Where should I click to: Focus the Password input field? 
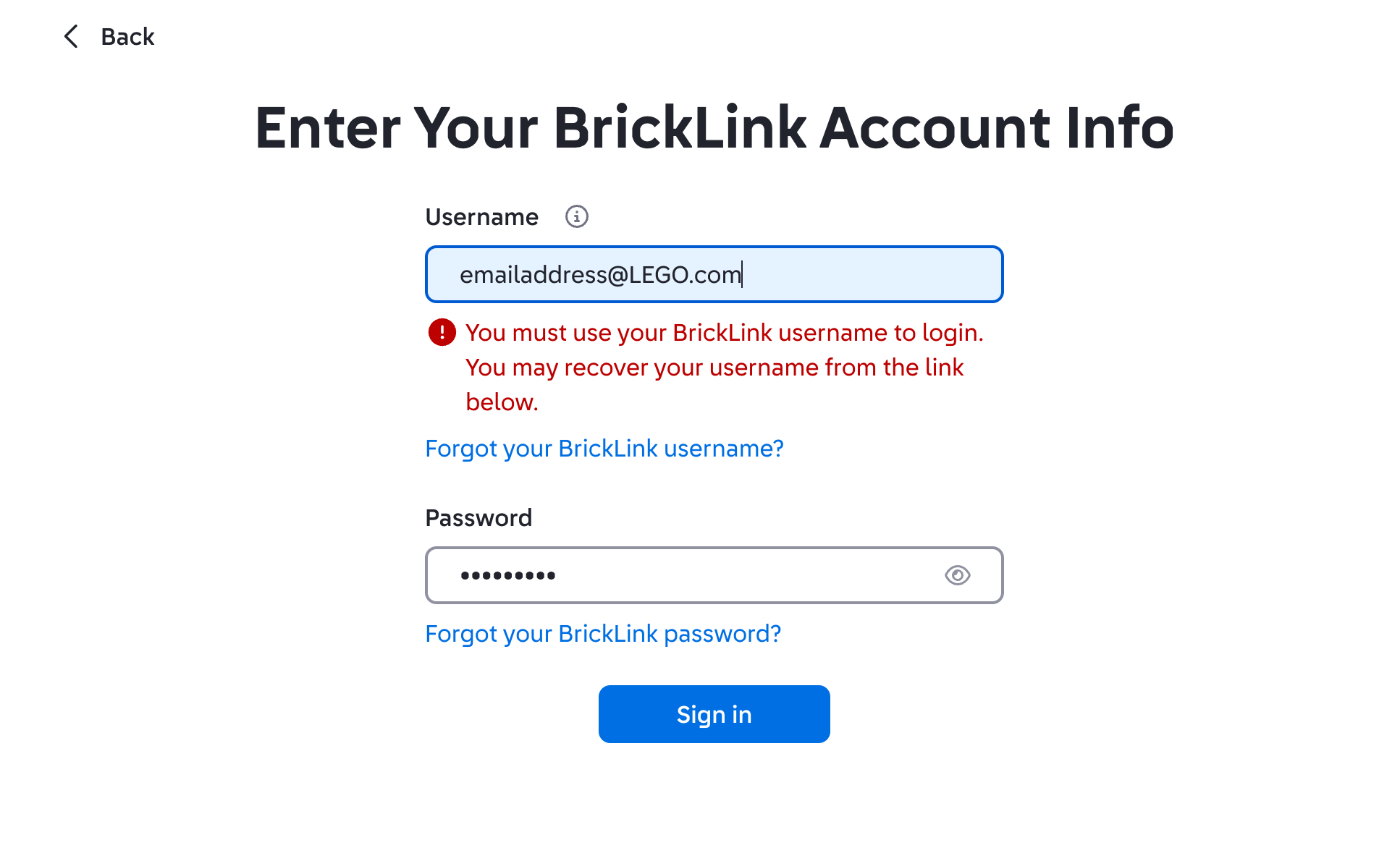(724, 575)
